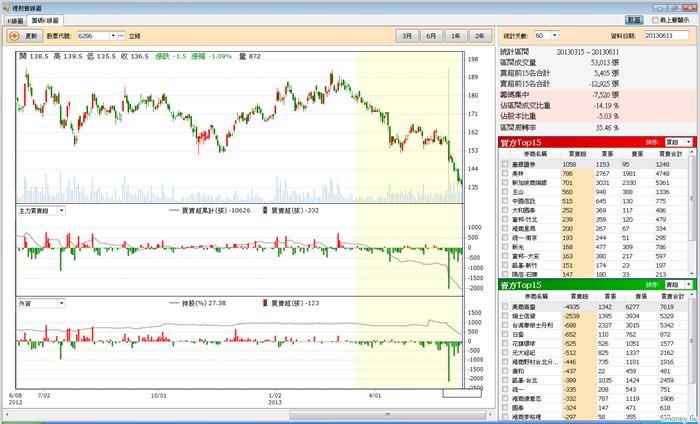Tick the buy-side row checkbox with 252 net
Viewport: 700px width, 424px height.
pyautogui.click(x=505, y=210)
